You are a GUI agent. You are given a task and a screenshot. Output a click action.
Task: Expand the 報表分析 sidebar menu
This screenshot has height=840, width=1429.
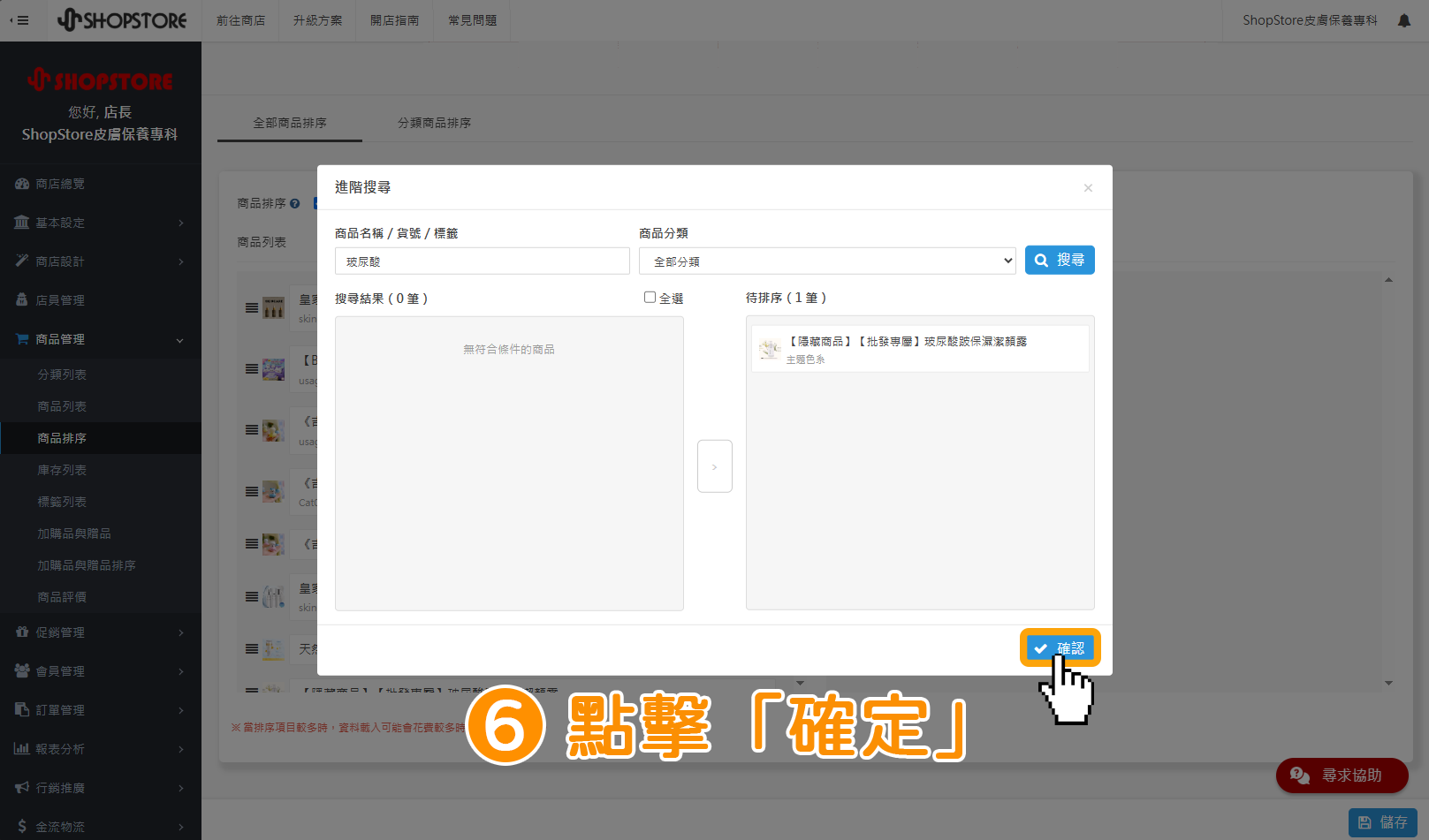point(101,749)
